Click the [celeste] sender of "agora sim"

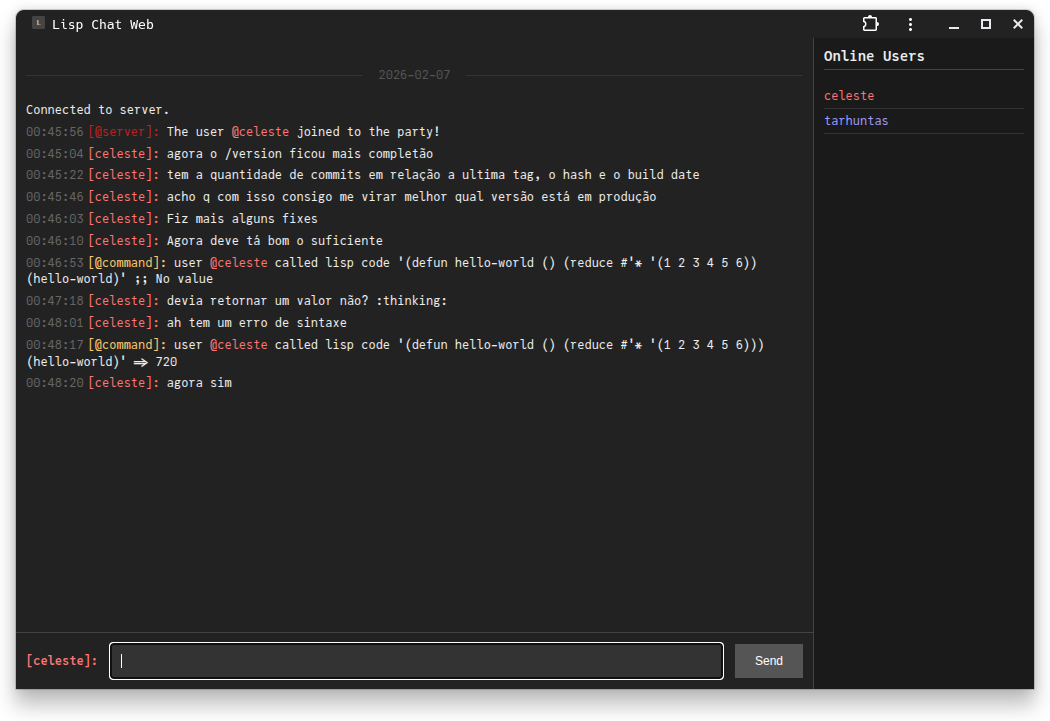pos(123,383)
